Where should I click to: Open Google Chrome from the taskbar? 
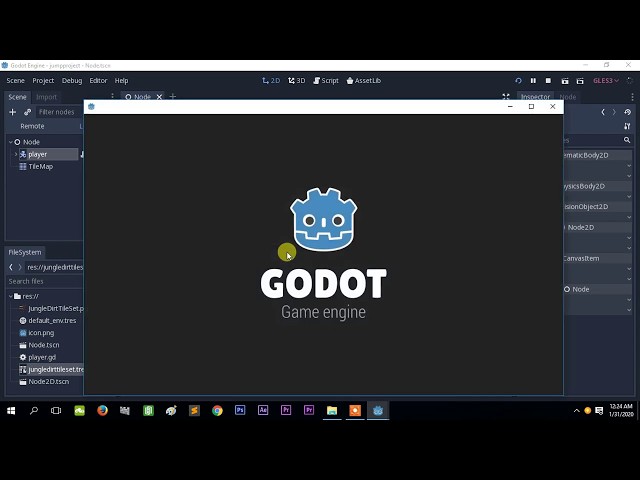(217, 411)
